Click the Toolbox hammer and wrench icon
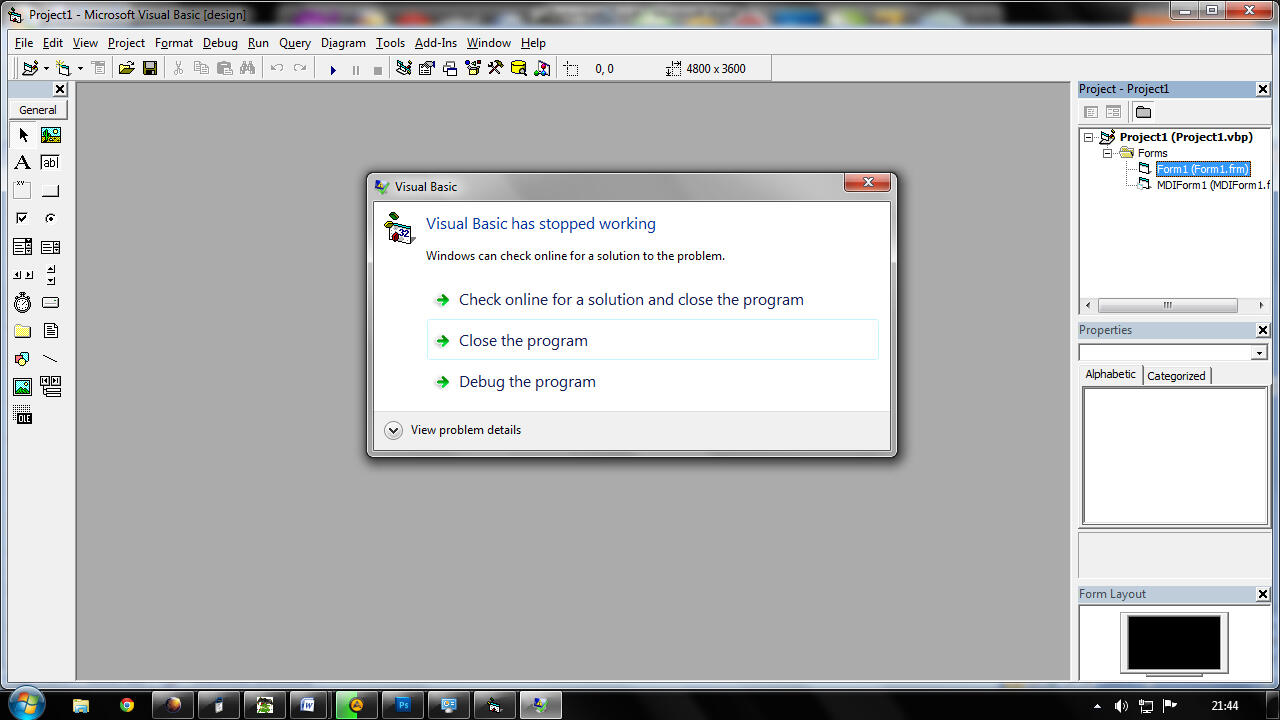Viewport: 1280px width, 720px height. [x=495, y=68]
